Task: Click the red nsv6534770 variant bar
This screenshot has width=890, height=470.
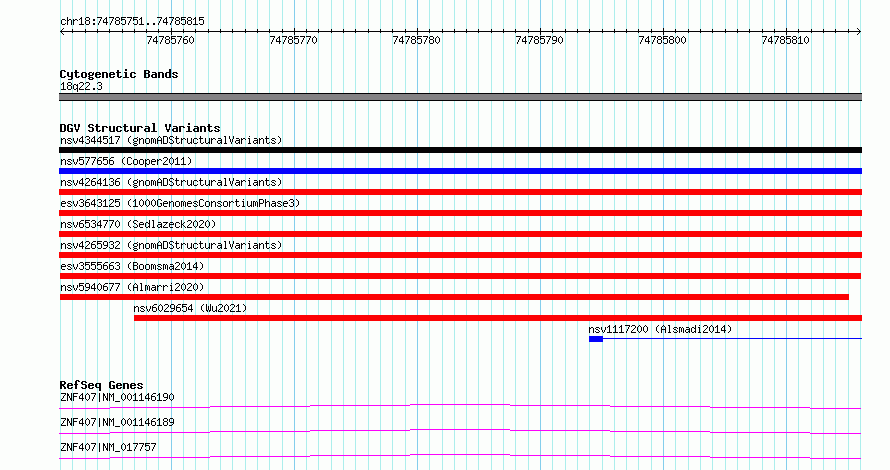Action: tap(460, 234)
